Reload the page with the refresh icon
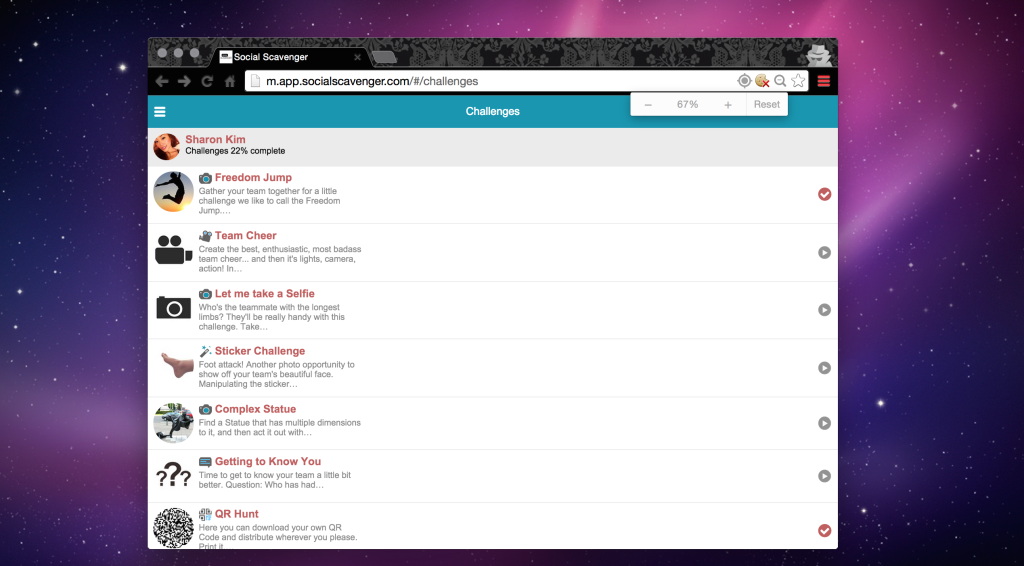 click(207, 82)
